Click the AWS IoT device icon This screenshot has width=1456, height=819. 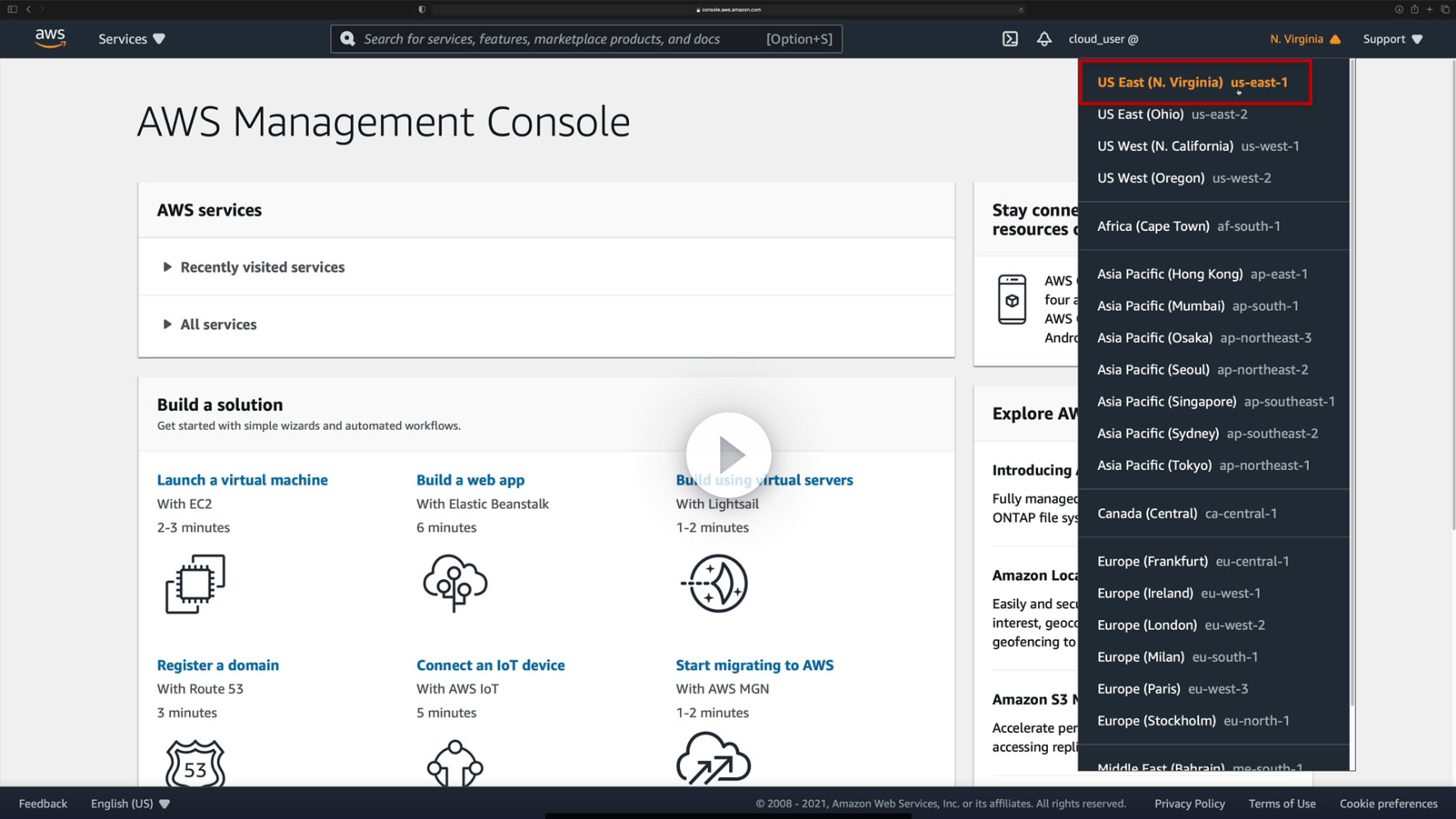pos(455,763)
